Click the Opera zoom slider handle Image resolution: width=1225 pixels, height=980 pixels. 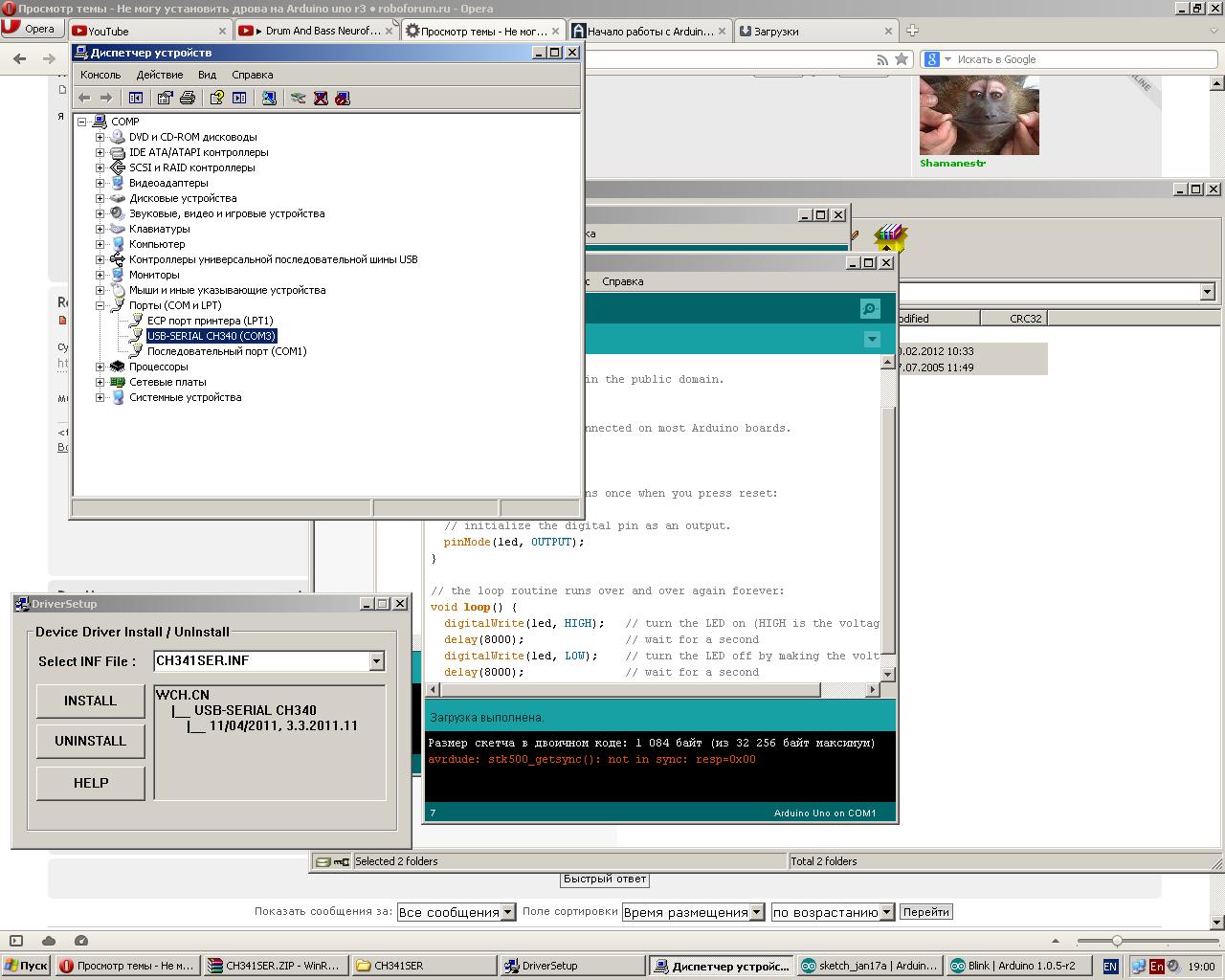[1116, 941]
